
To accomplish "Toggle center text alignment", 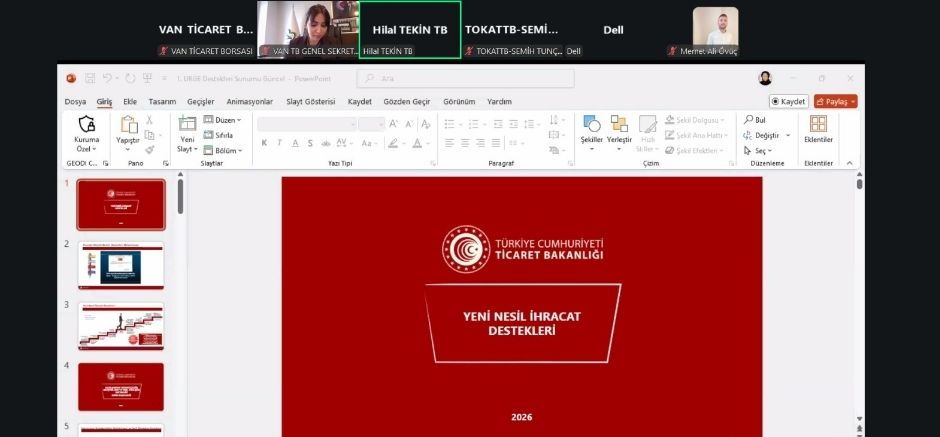I will (x=465, y=143).
